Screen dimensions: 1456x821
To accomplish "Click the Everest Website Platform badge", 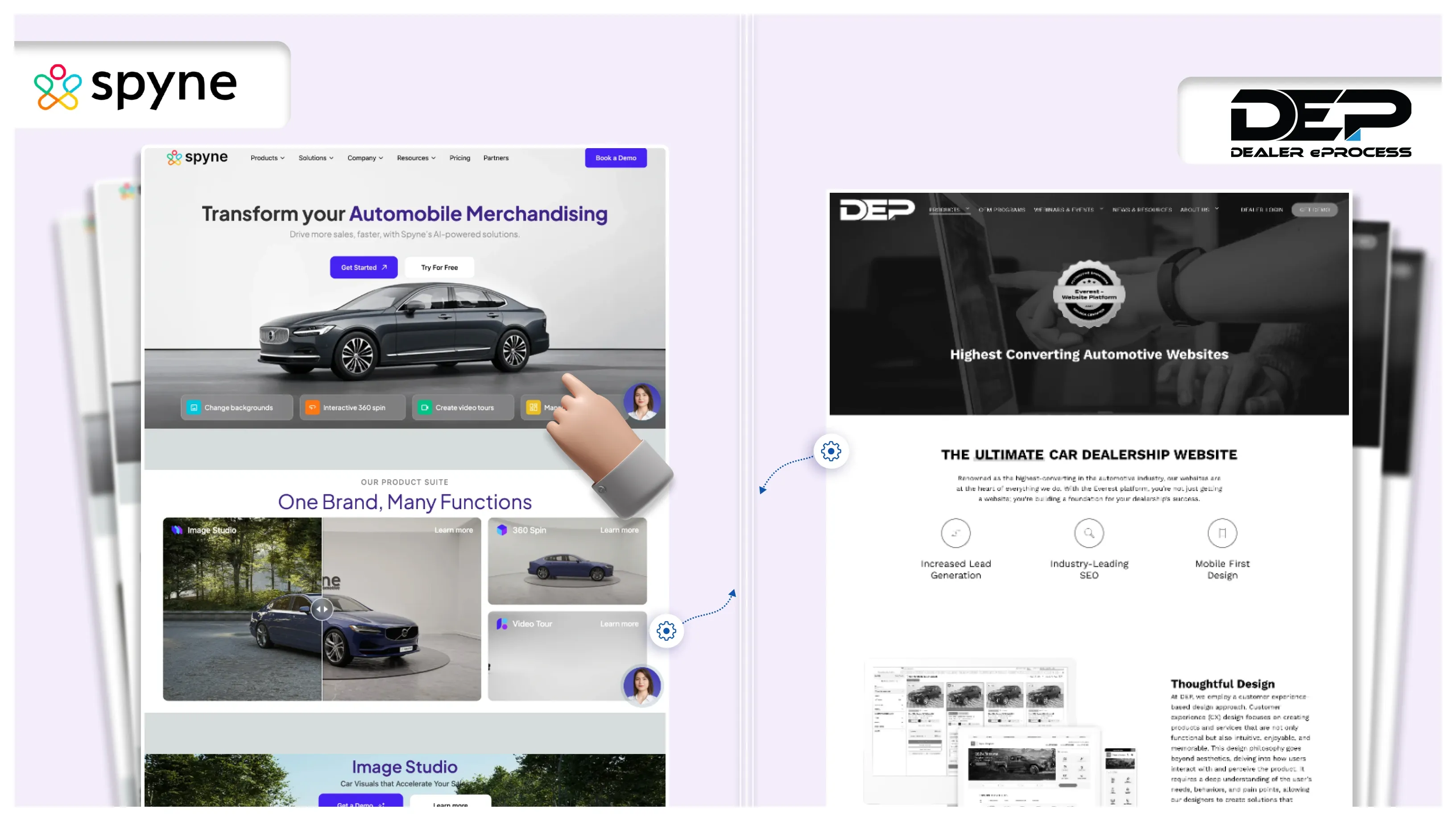I will pos(1088,294).
